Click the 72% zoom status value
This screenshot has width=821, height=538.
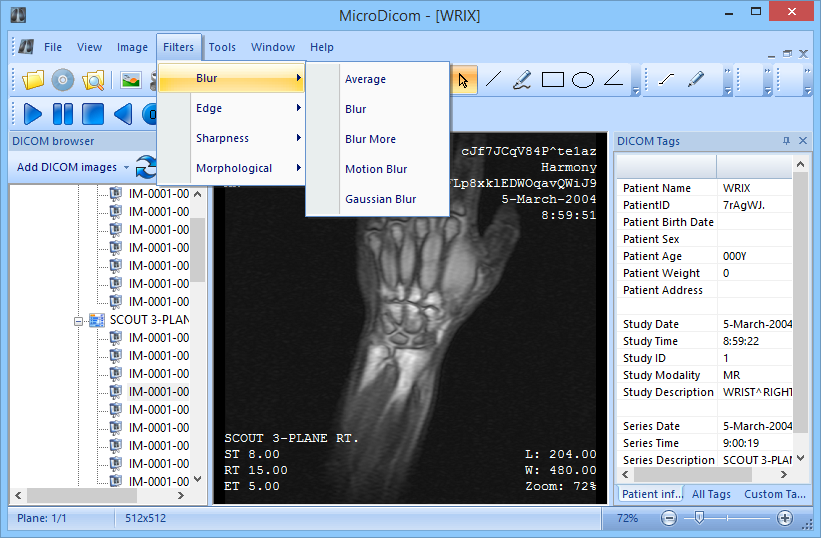pyautogui.click(x=627, y=518)
